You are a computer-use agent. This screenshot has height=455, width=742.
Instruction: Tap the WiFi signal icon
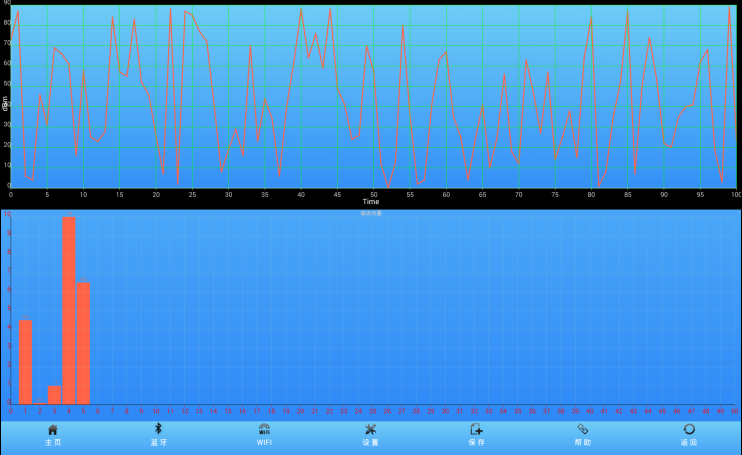tap(264, 429)
